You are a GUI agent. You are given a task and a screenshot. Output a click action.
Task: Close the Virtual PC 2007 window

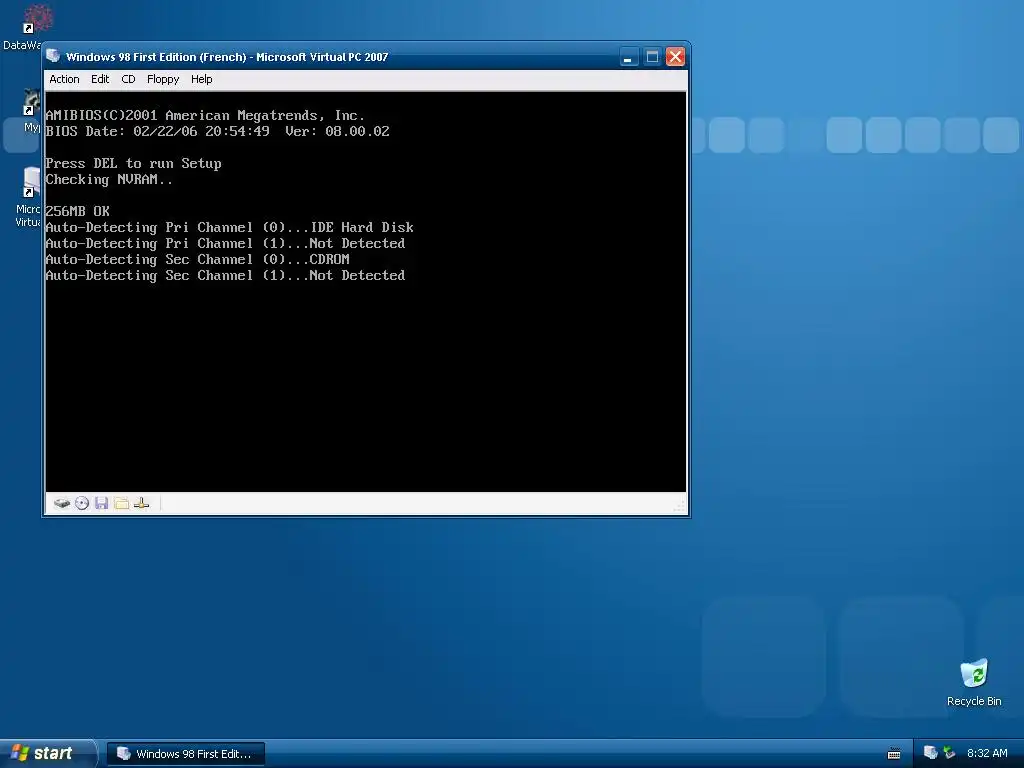[675, 57]
